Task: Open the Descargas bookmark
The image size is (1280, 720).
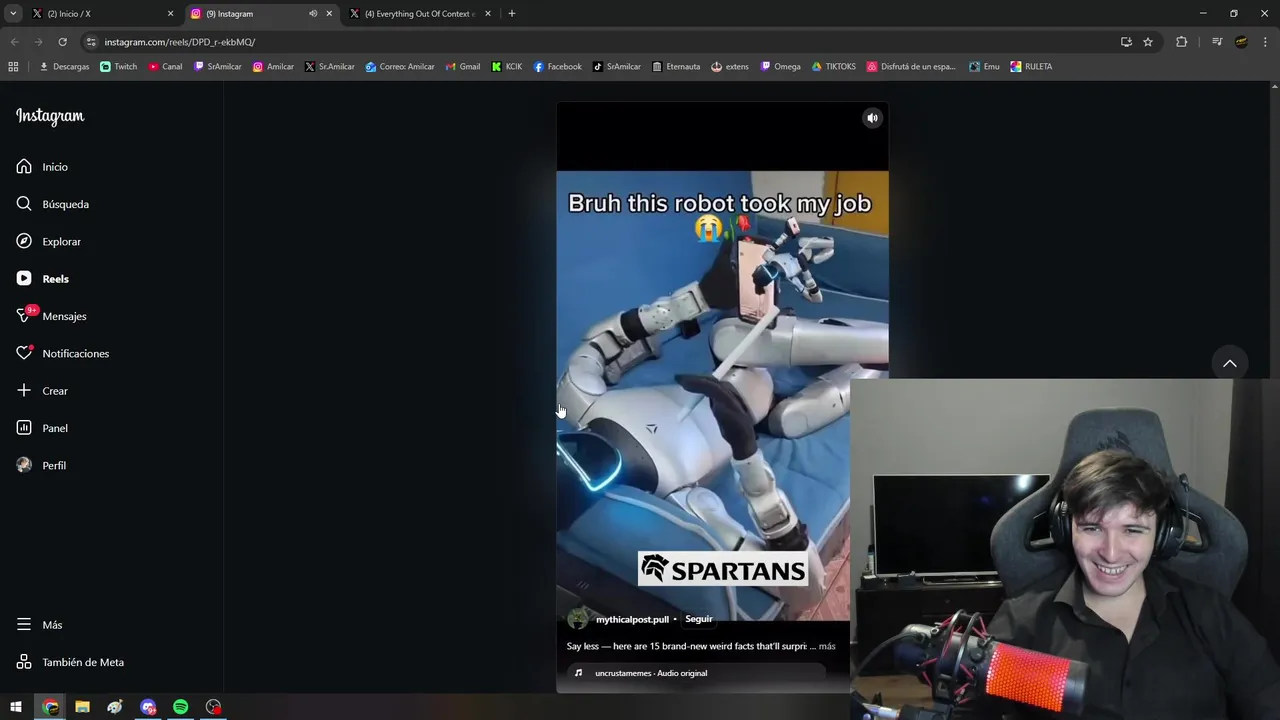Action: [x=64, y=67]
